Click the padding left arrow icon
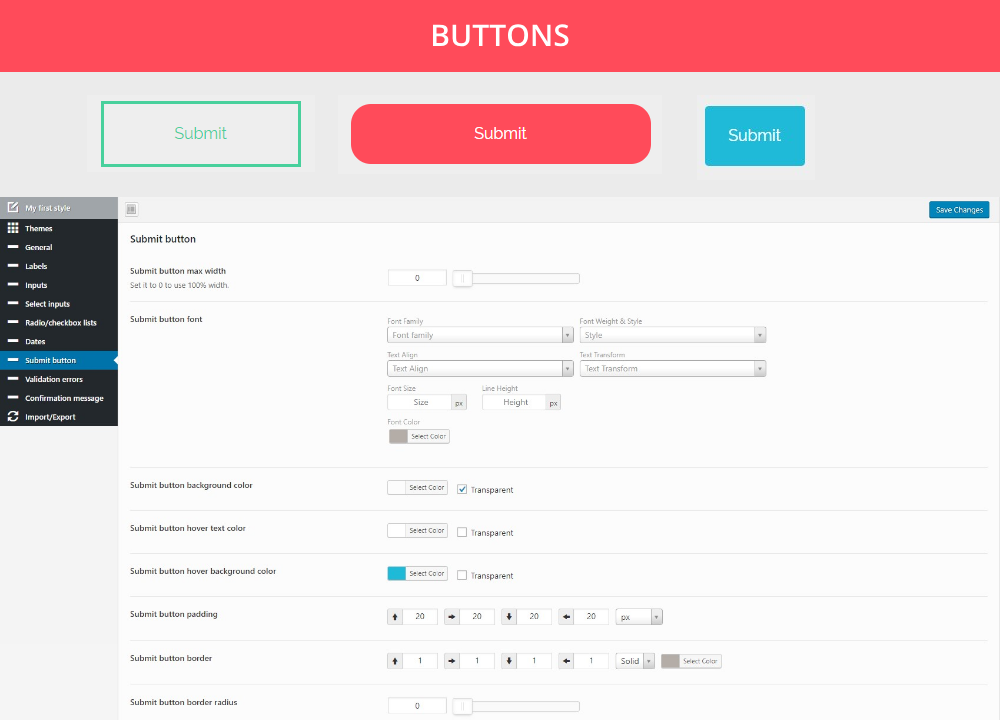1000x720 pixels. click(566, 617)
